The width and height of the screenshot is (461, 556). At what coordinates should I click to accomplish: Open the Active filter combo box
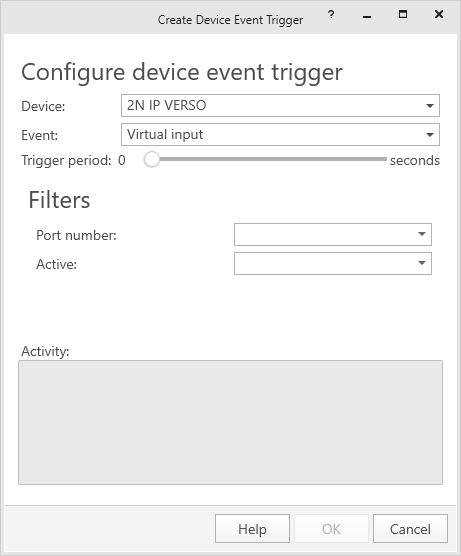coord(333,263)
